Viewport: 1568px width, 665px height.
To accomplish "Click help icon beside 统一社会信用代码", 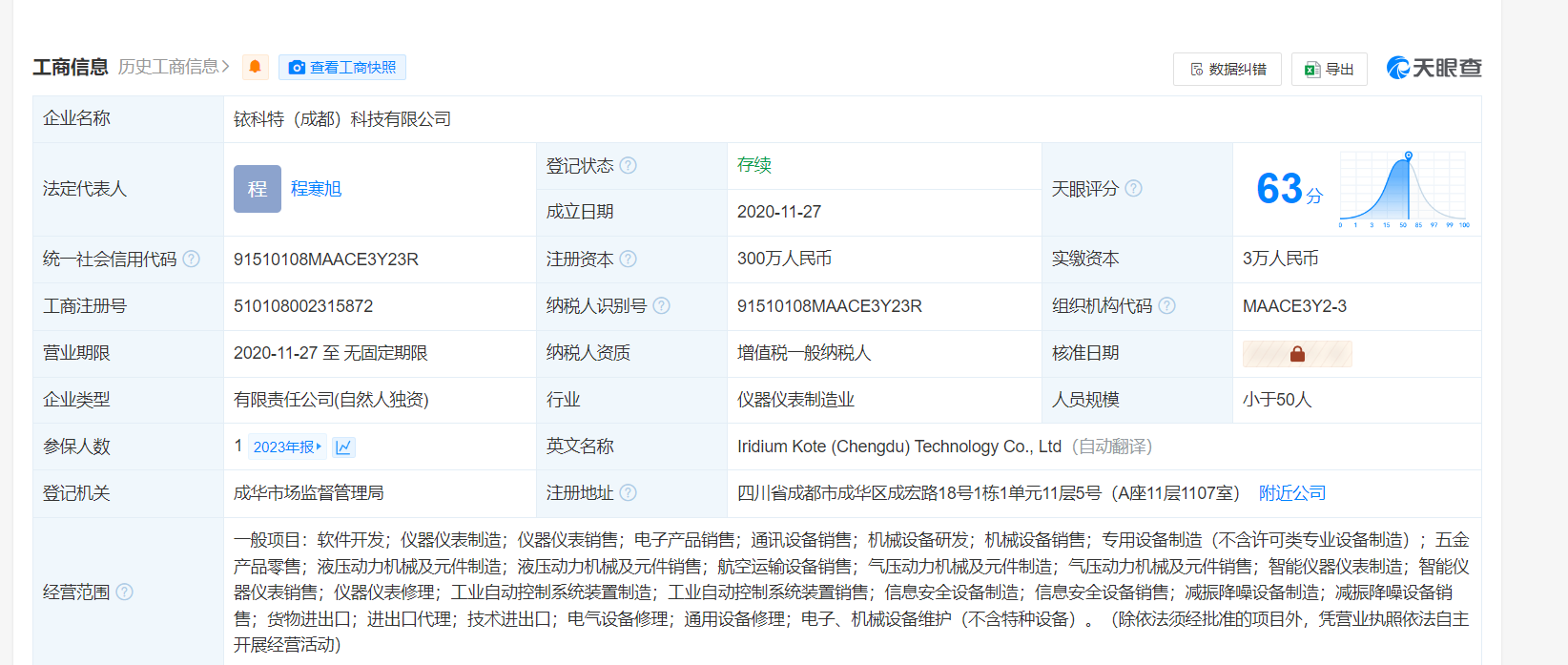I will coord(191,259).
